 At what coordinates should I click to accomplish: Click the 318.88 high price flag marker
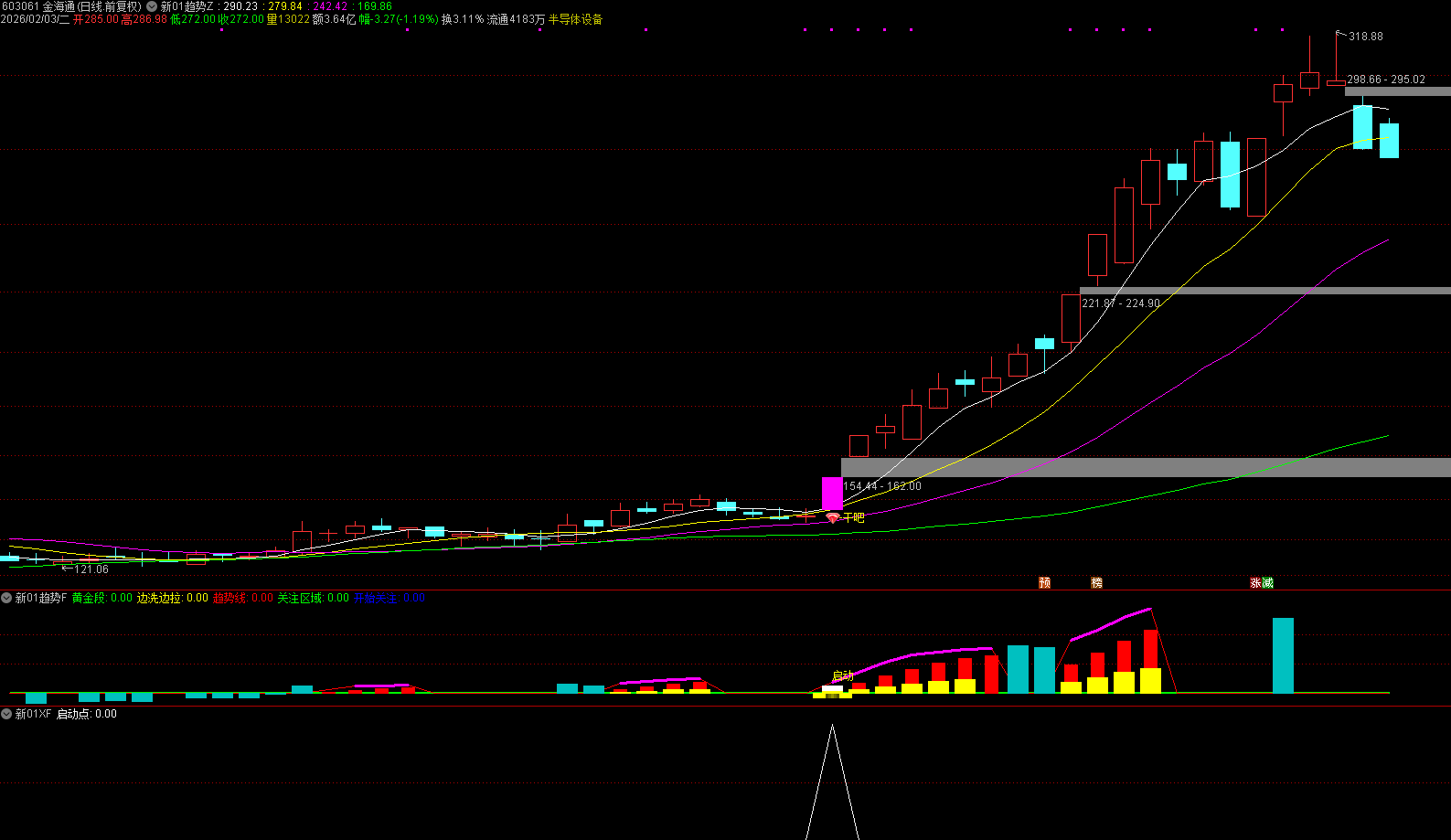click(x=1360, y=37)
